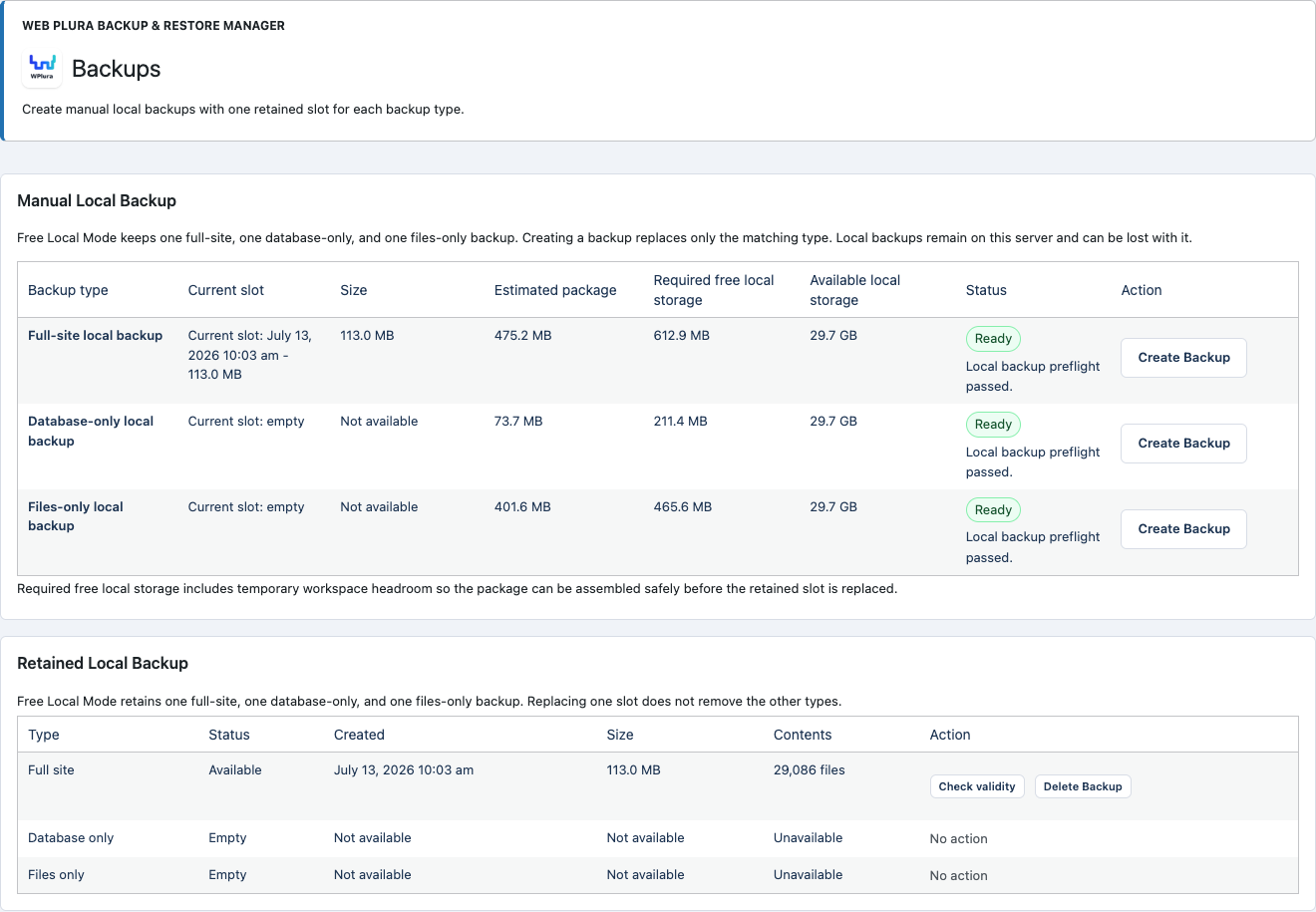Click 'Current slot: July 13, 2026' cell
The width and height of the screenshot is (1316, 912).
point(250,355)
